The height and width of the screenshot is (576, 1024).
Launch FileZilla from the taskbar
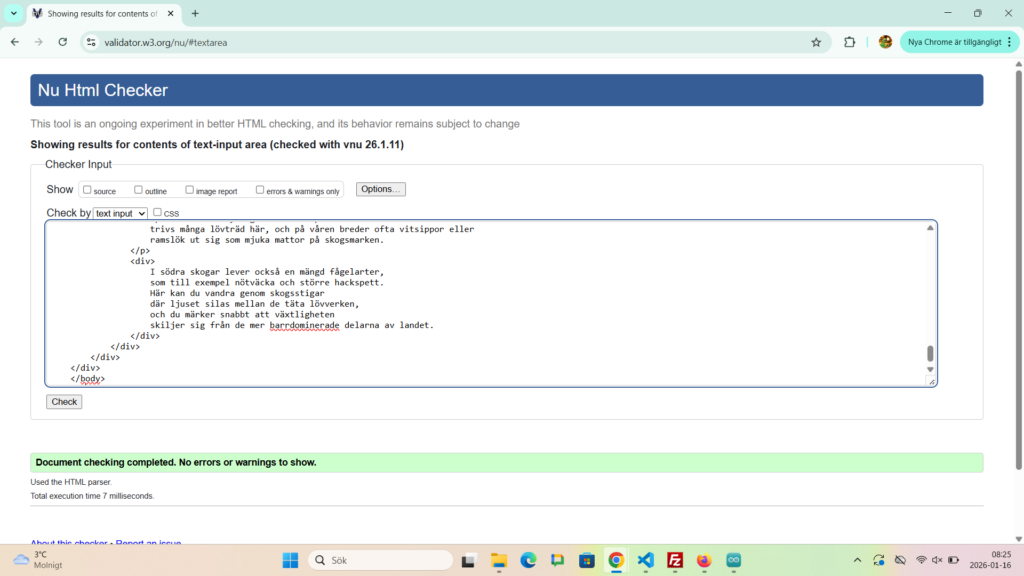675,560
